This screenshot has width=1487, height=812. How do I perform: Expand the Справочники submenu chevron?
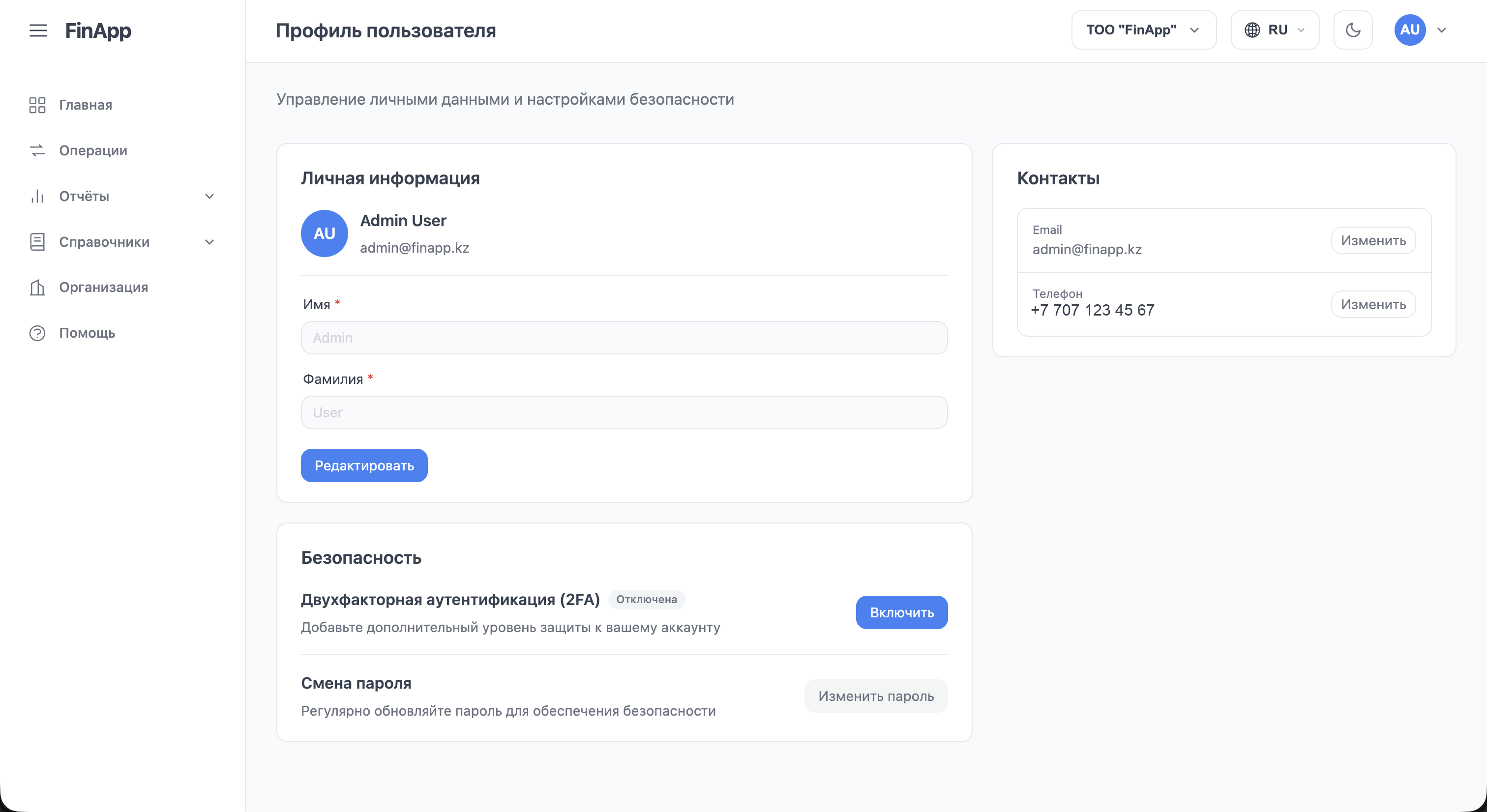click(209, 242)
